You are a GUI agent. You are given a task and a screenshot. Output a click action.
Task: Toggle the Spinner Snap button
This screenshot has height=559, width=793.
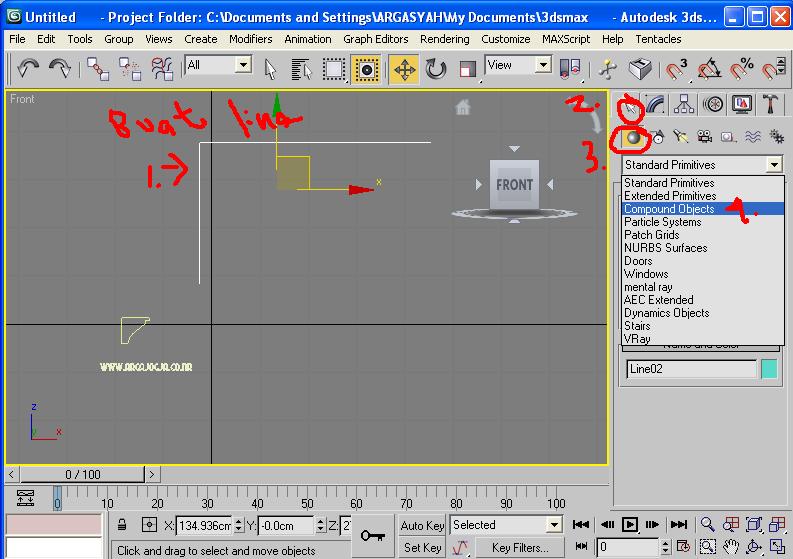point(773,69)
